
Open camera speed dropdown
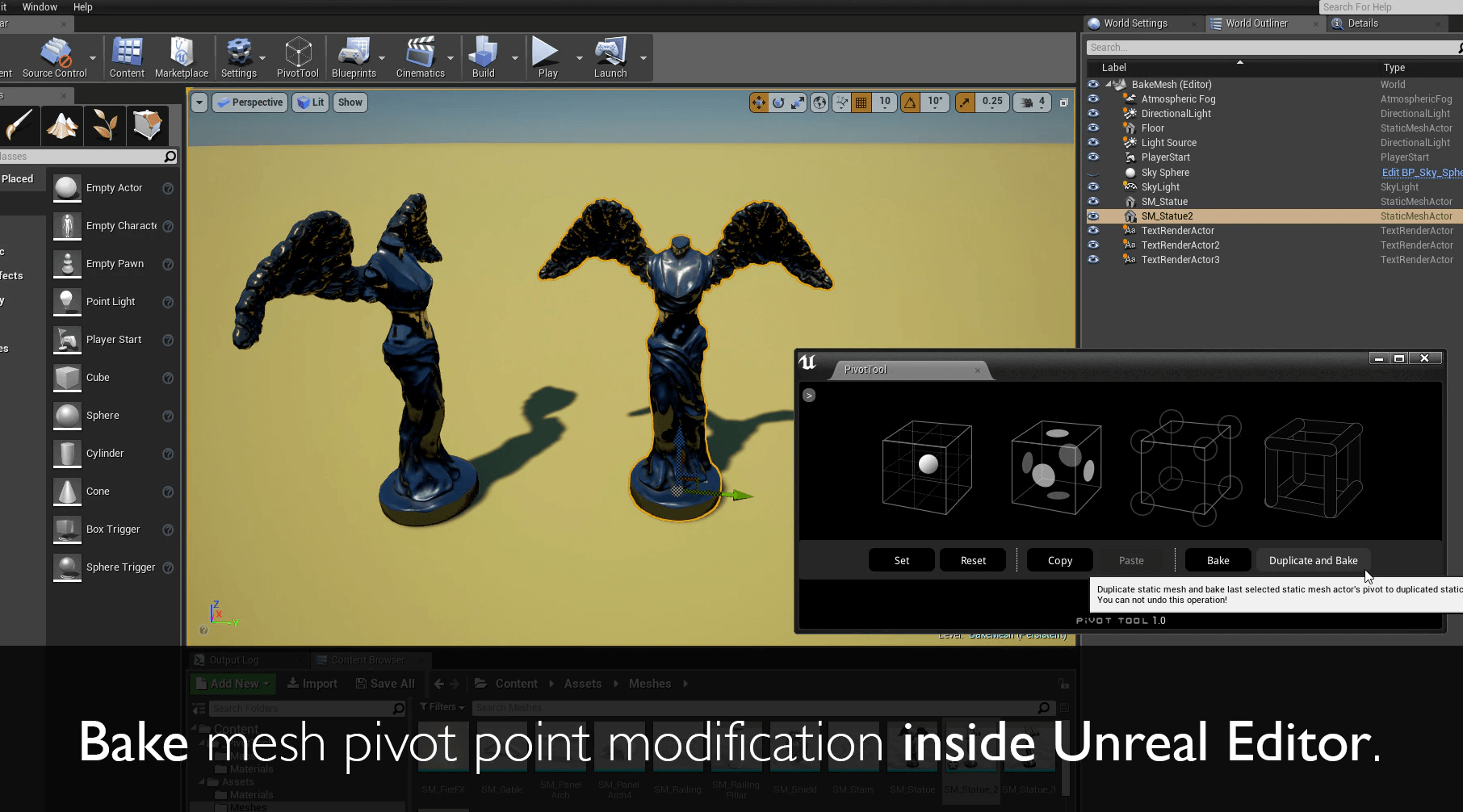click(1033, 103)
